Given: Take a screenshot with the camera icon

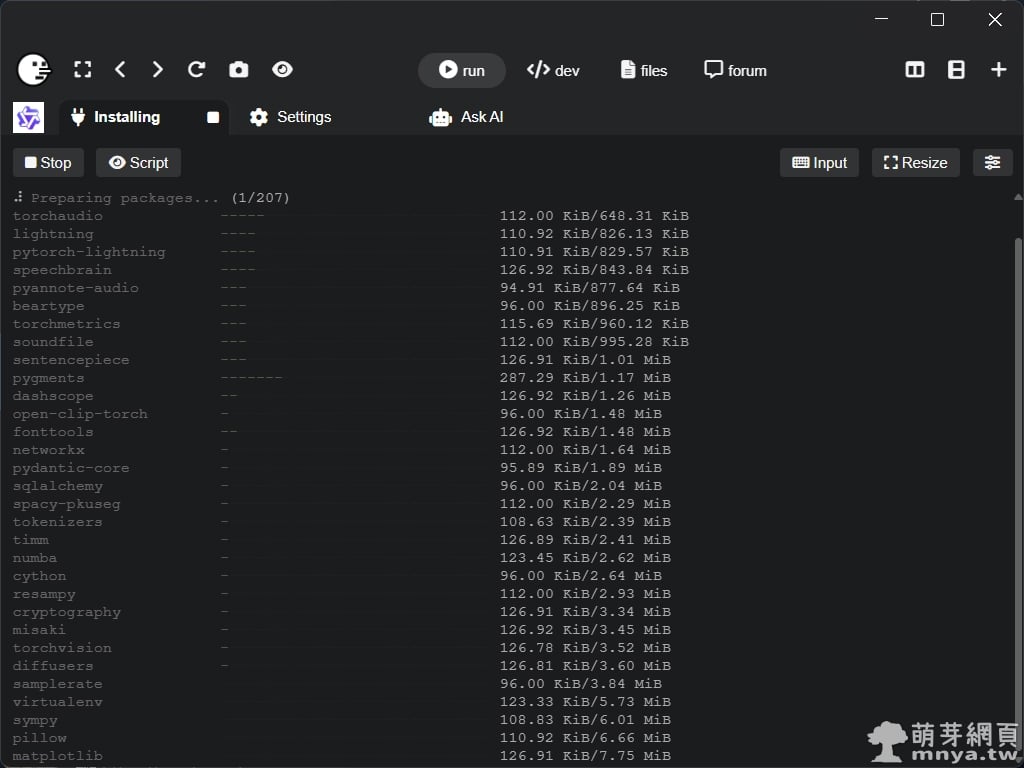Looking at the screenshot, I should pos(238,70).
